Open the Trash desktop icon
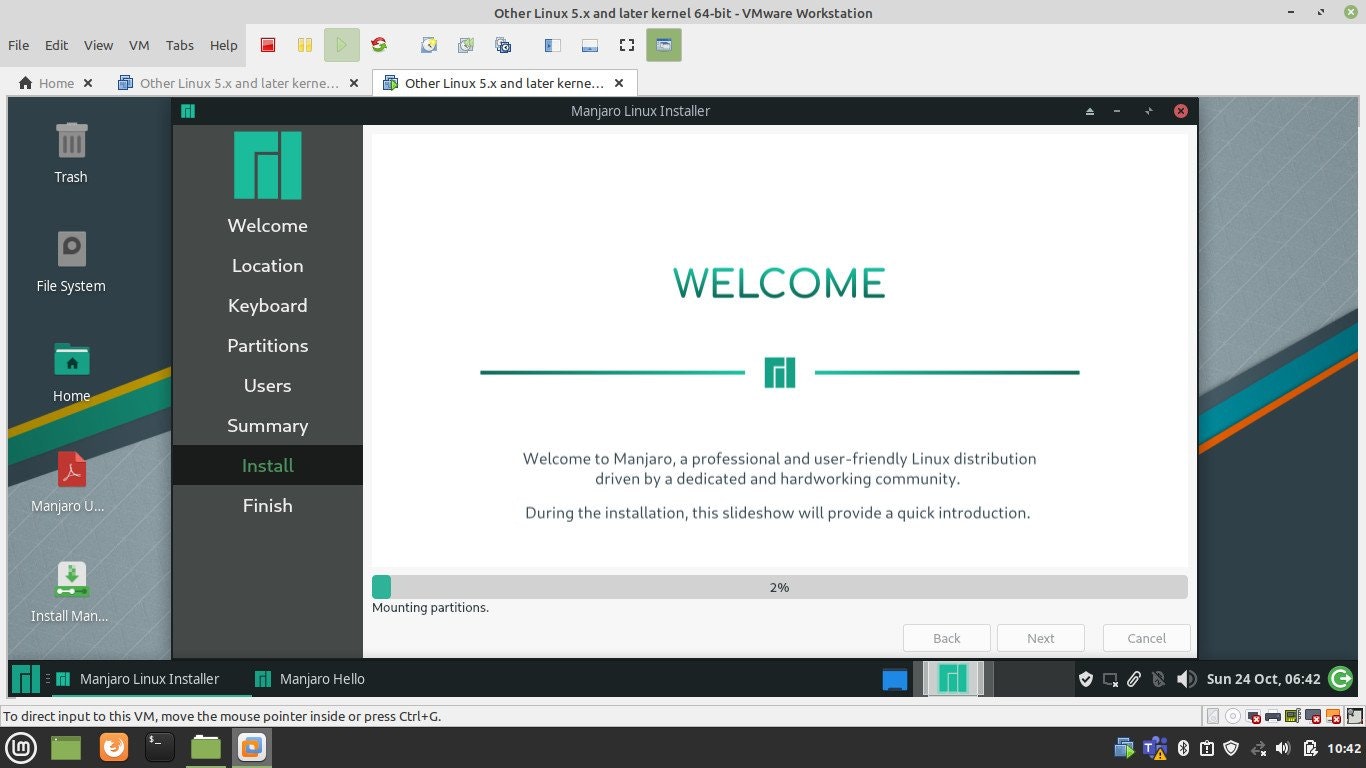This screenshot has width=1366, height=768. (x=71, y=153)
